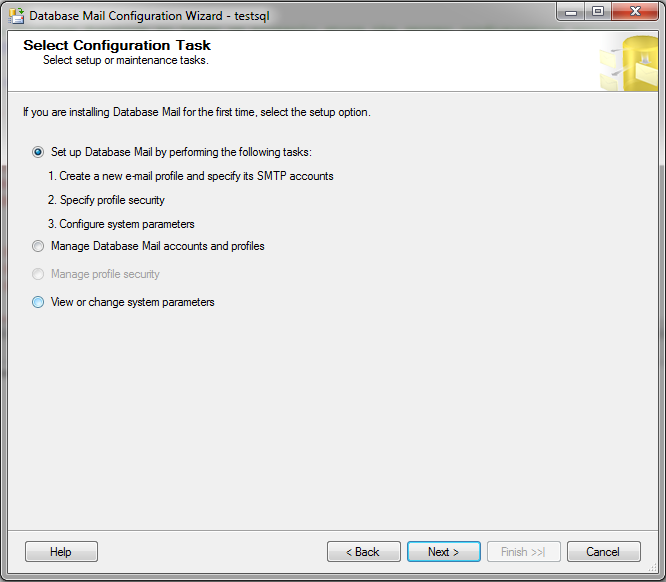Click the greyed-out Manage profile security radio
Screen dimensions: 666x582
pos(38,274)
